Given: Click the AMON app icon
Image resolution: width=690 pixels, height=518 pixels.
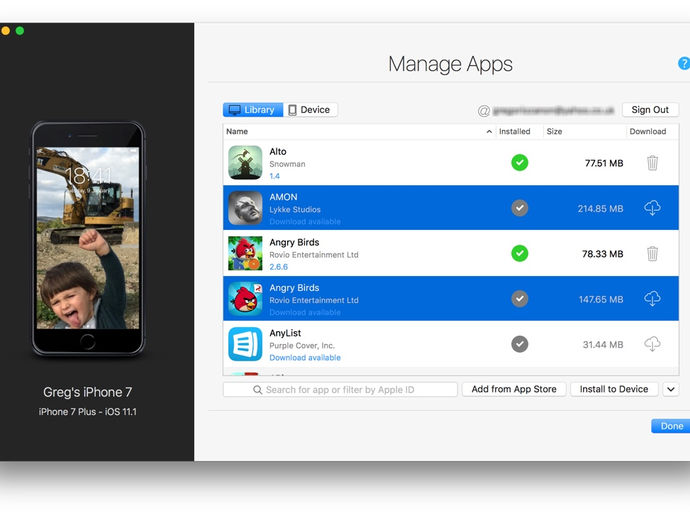Looking at the screenshot, I should [245, 208].
